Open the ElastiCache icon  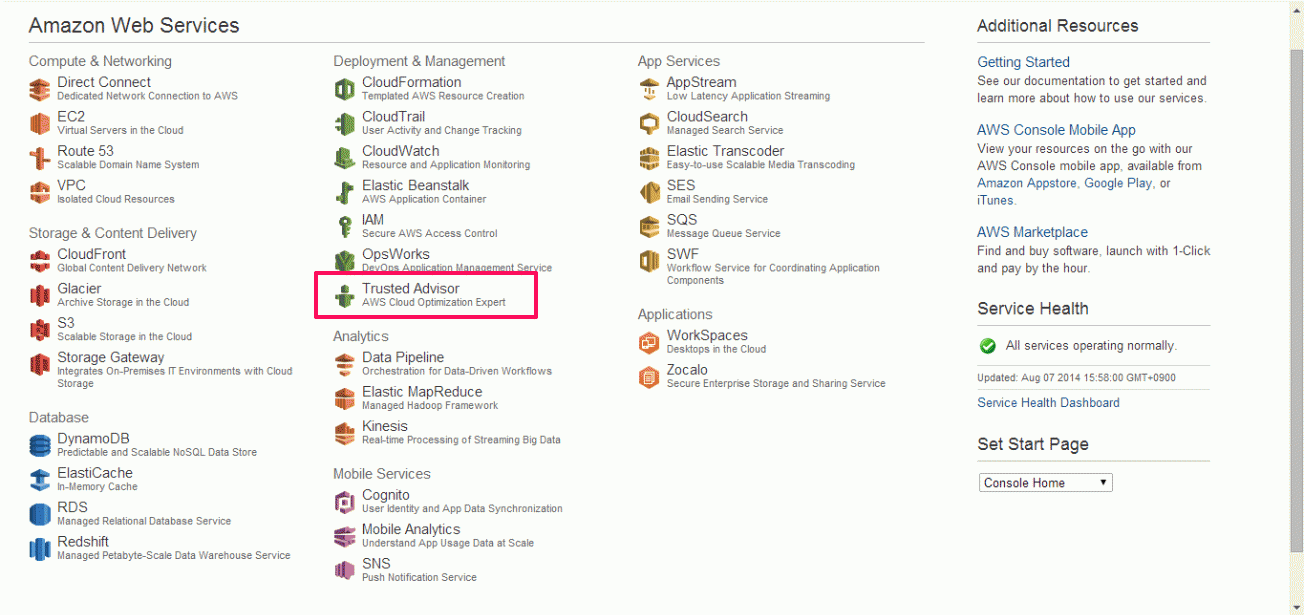[x=40, y=480]
